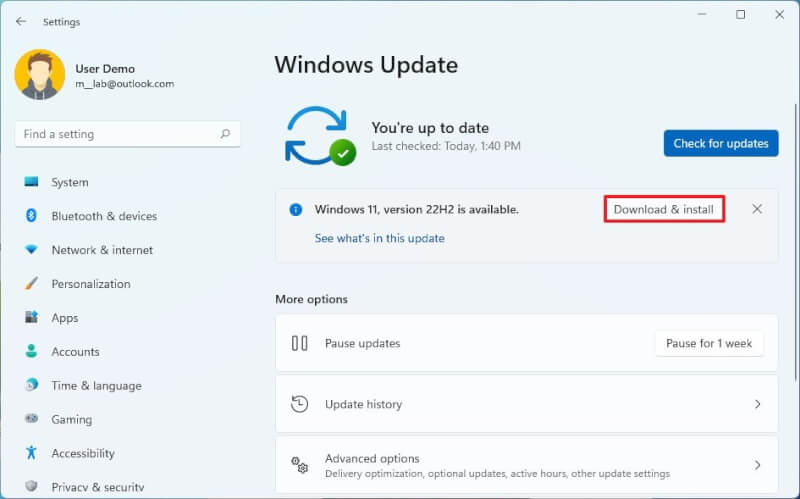This screenshot has width=800, height=499.
Task: Click the Update history clock icon
Action: (299, 404)
